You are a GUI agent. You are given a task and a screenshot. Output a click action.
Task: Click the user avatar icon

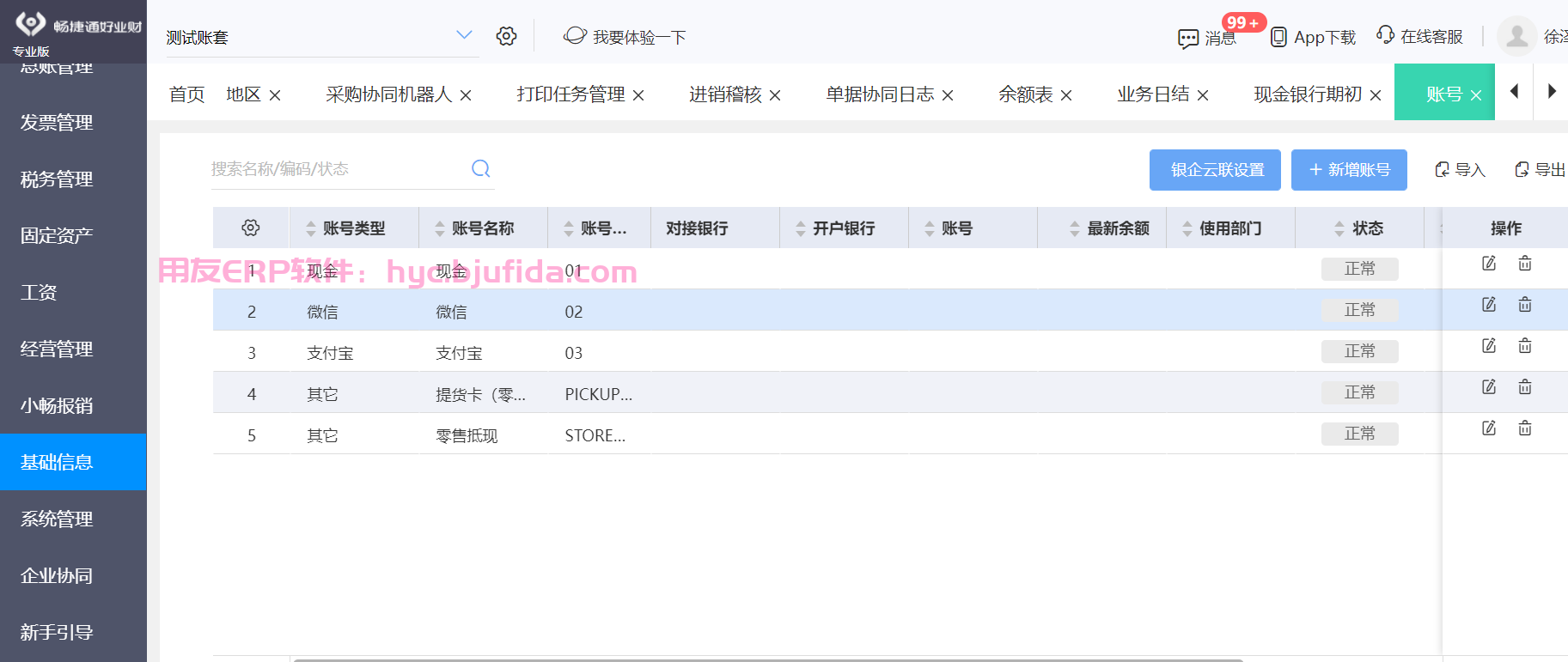1516,36
